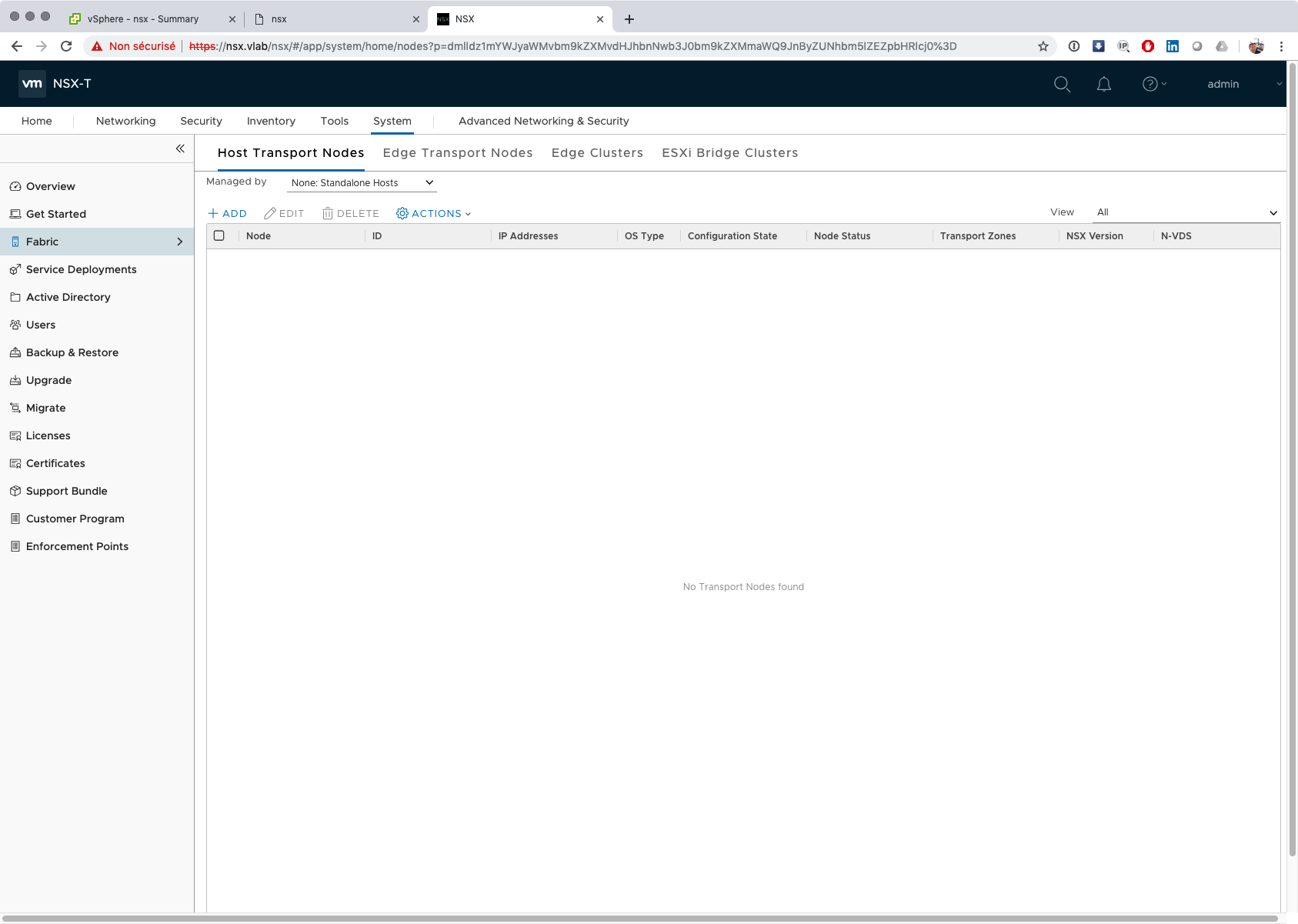Open the Networking menu tab
Screen dimensions: 1298x924
click(125, 121)
